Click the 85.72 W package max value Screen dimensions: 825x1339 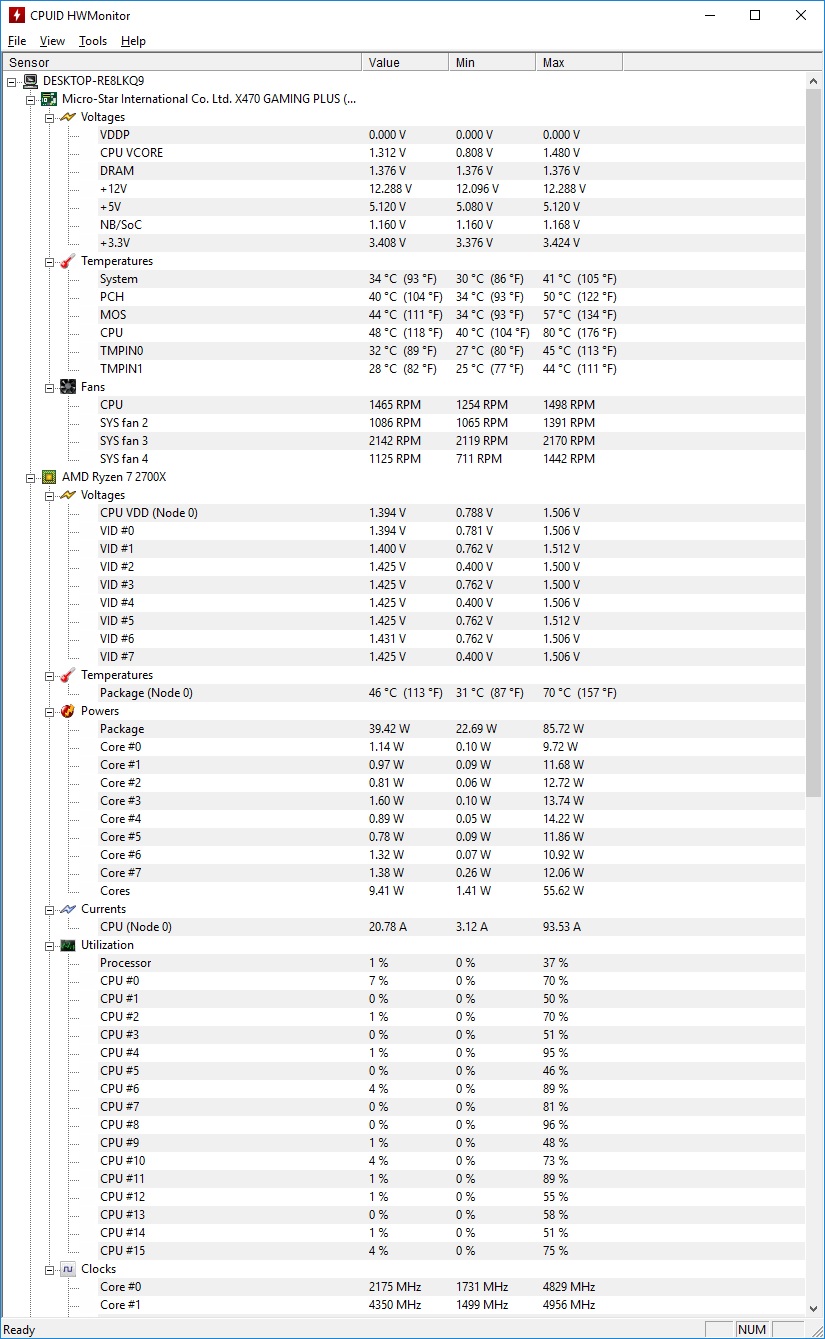click(x=563, y=729)
